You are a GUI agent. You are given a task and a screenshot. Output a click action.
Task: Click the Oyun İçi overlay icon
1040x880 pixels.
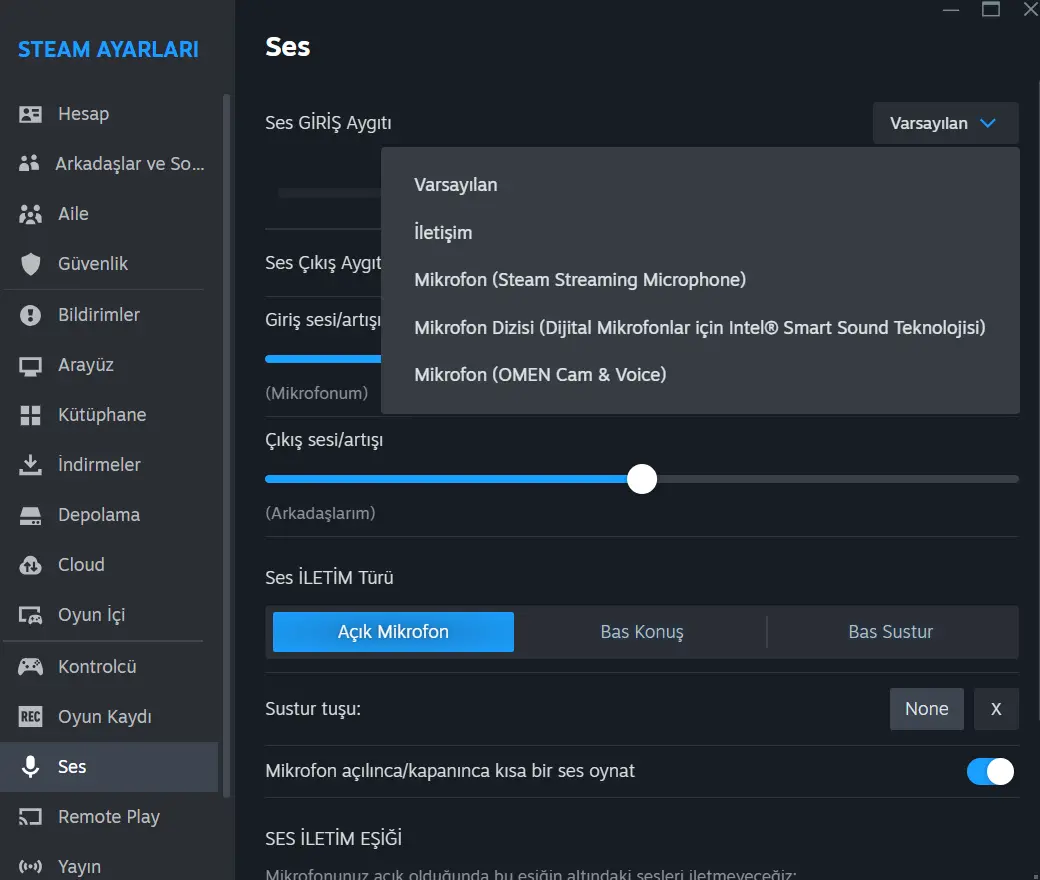pyautogui.click(x=30, y=615)
